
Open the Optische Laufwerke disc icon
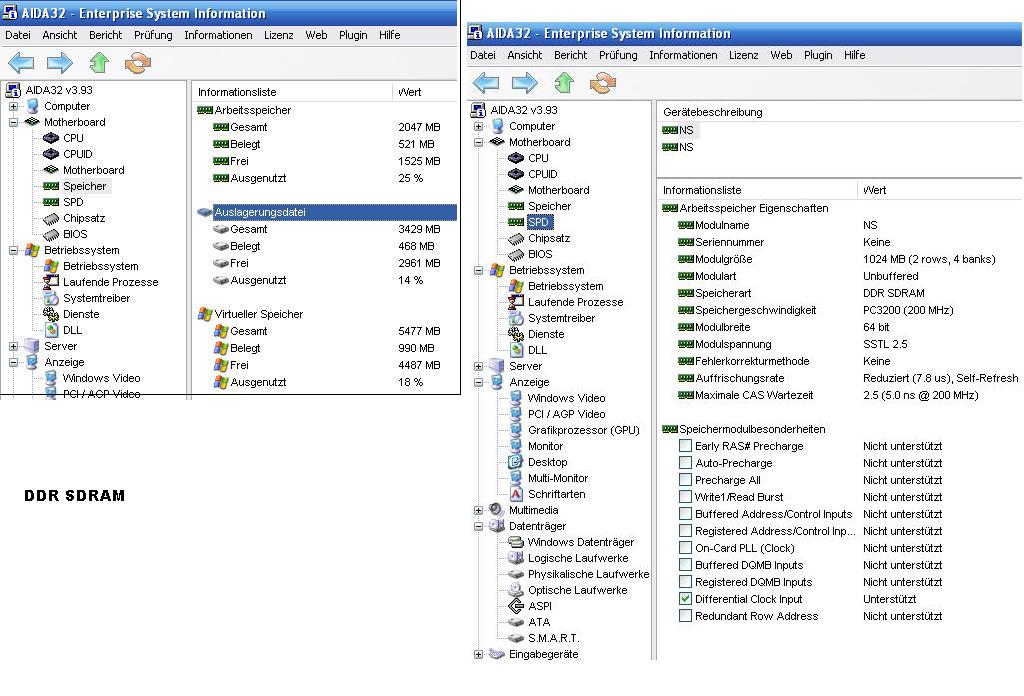[516, 590]
